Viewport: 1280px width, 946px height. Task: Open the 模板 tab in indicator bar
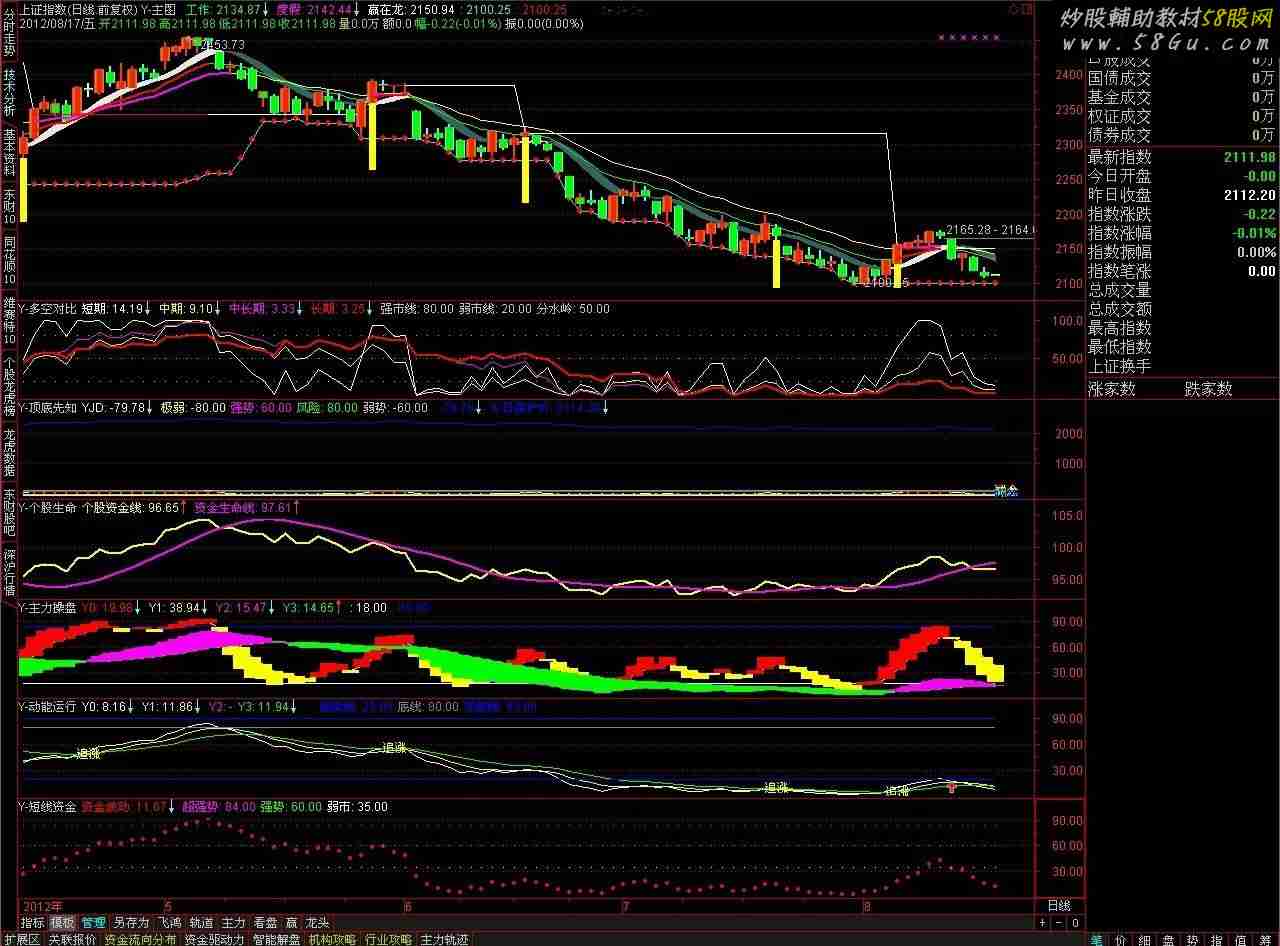[62, 923]
